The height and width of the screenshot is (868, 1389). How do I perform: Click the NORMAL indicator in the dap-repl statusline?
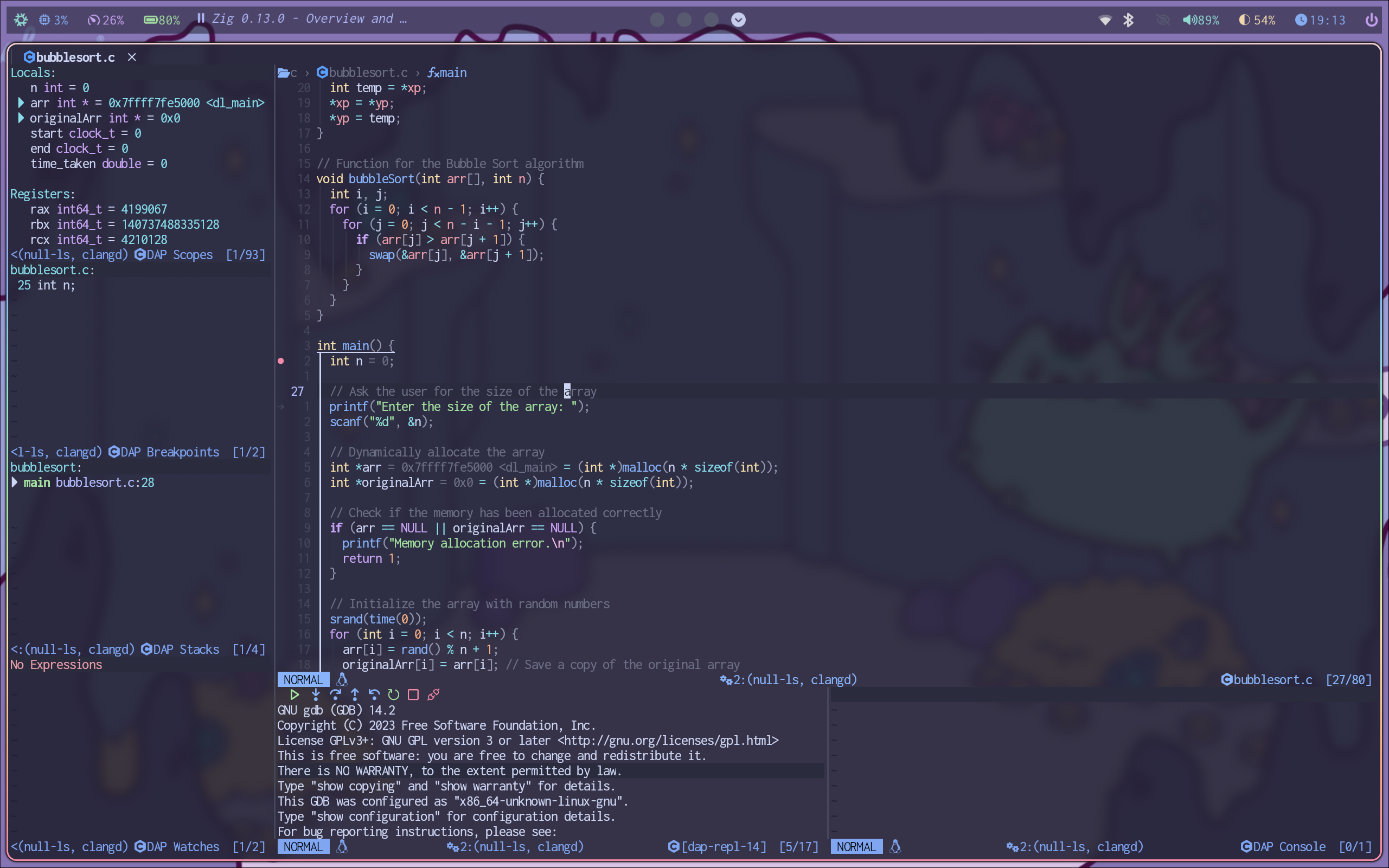303,847
